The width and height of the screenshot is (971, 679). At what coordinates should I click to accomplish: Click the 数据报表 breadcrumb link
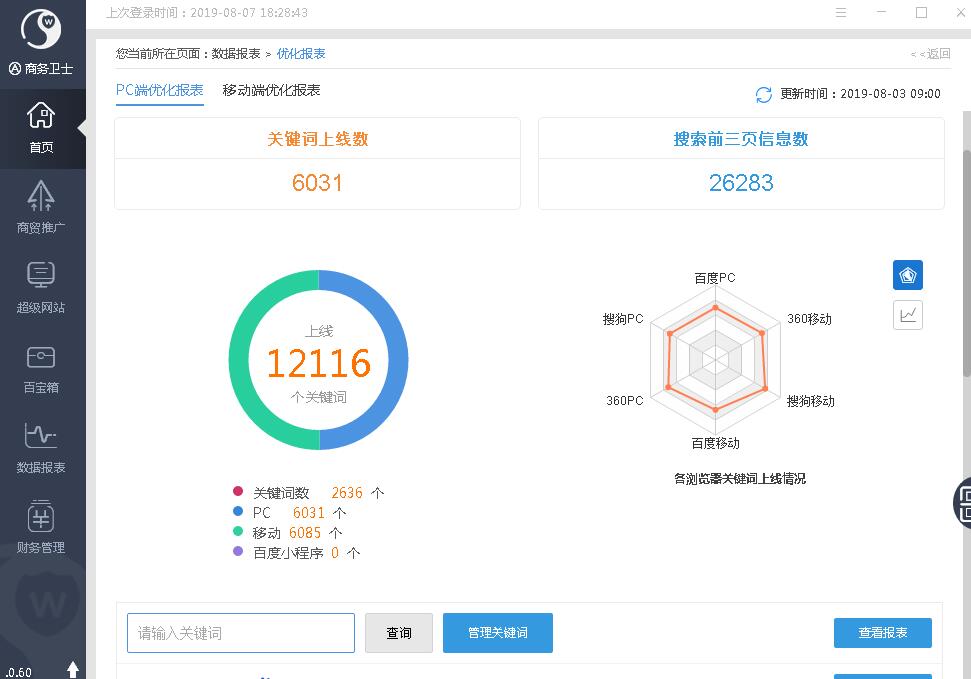tap(236, 54)
